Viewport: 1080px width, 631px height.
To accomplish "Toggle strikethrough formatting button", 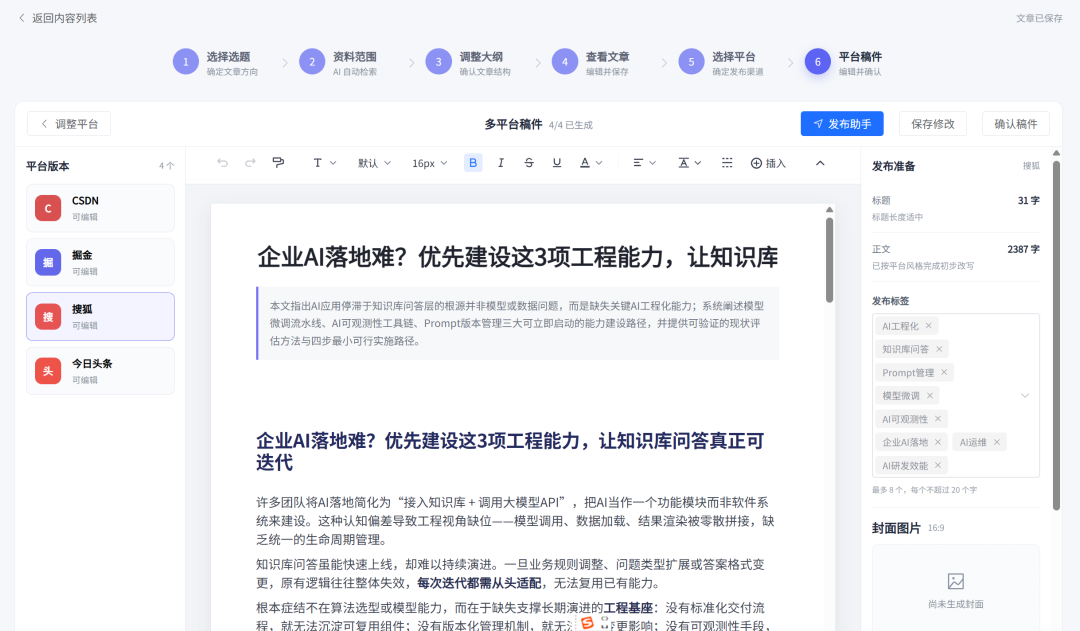I will point(529,163).
